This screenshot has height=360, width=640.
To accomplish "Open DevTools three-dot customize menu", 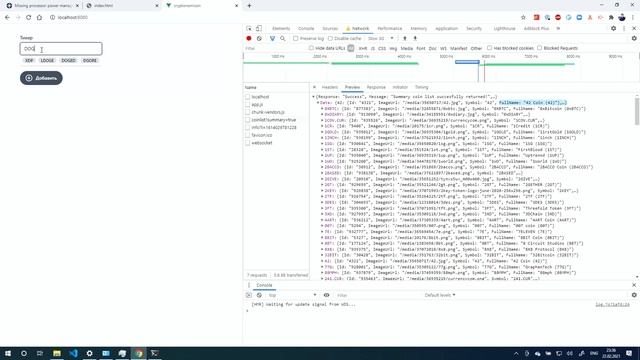I will (624, 29).
